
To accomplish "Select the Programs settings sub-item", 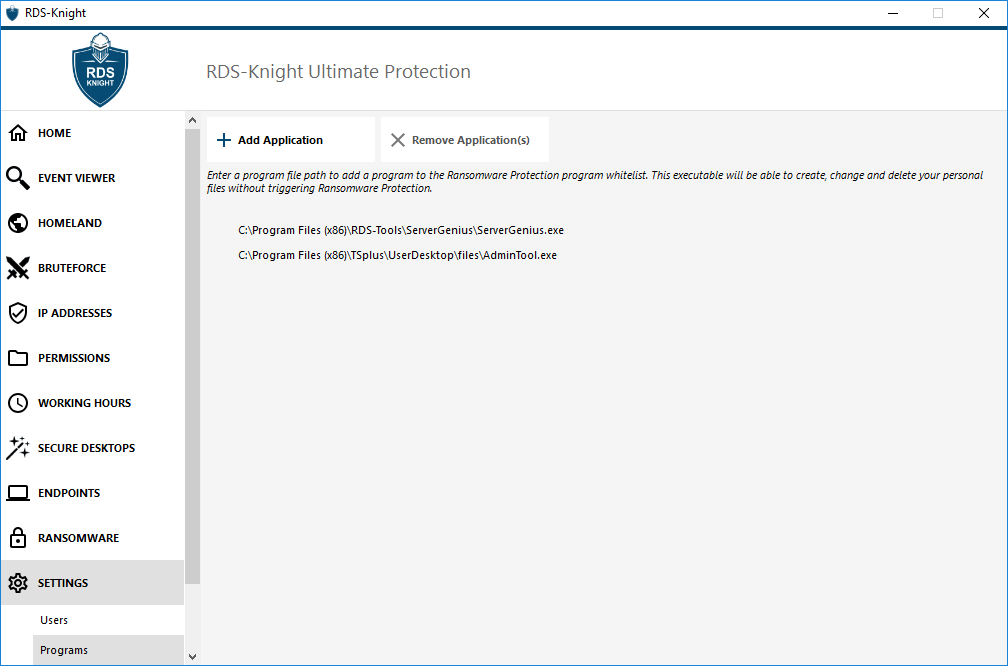I will (x=108, y=650).
